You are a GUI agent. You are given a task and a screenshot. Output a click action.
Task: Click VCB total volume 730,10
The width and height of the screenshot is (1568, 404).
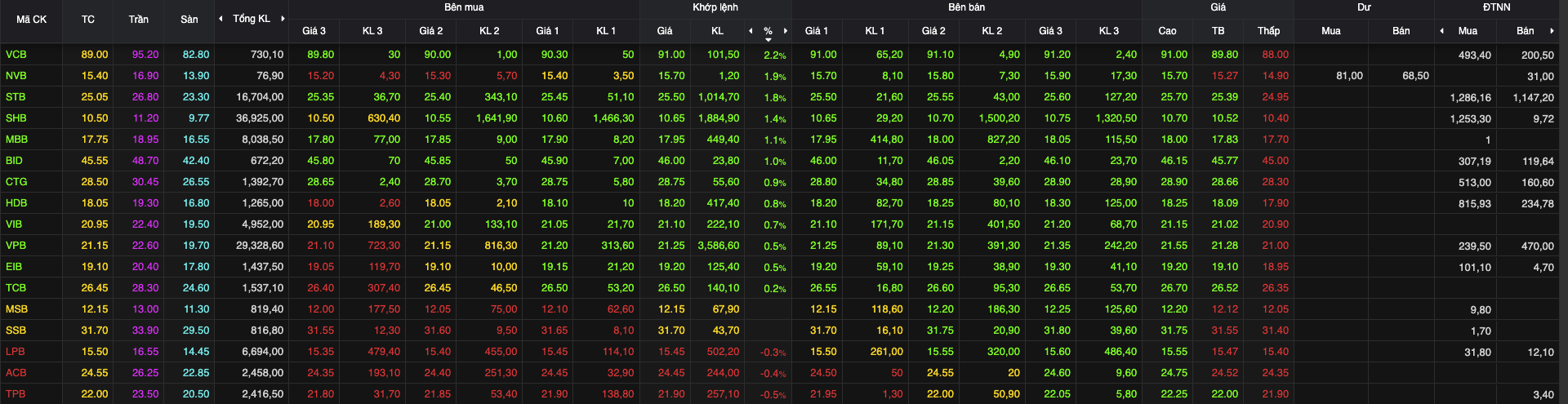[267, 55]
